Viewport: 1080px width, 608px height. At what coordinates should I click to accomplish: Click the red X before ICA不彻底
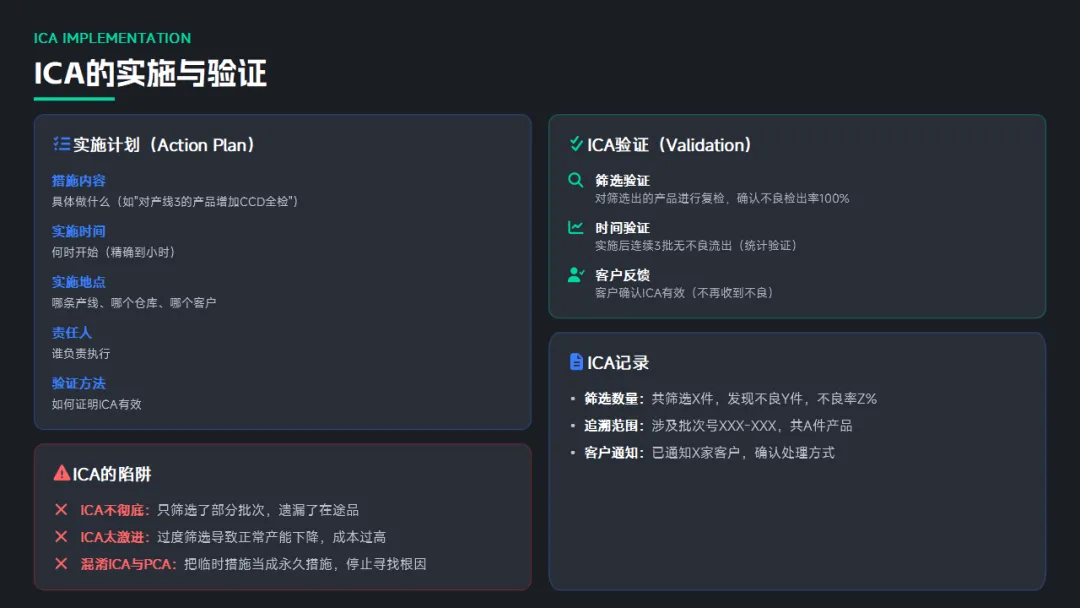[x=61, y=510]
